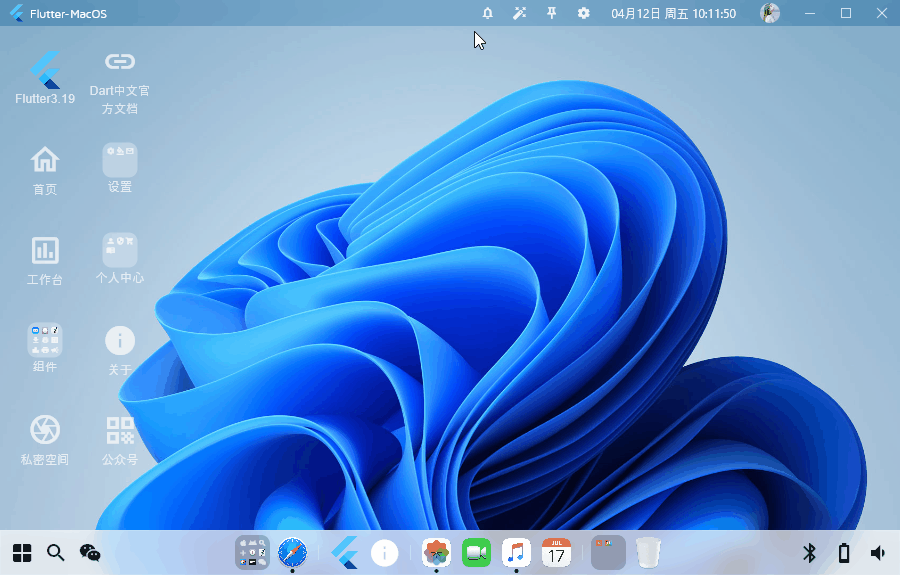Click the search magnifier in the taskbar
The image size is (900, 575).
(x=56, y=552)
